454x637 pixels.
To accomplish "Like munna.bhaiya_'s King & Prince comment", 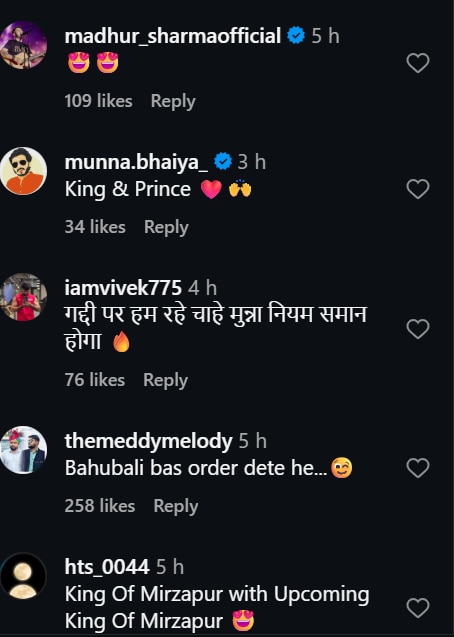I will [x=418, y=189].
